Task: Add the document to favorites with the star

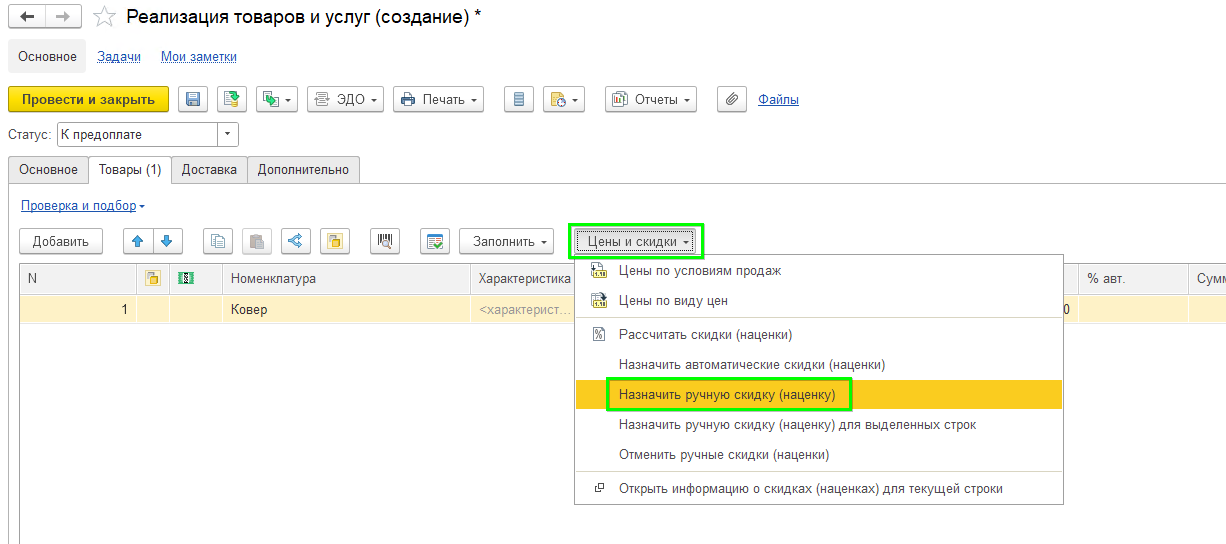Action: (104, 17)
